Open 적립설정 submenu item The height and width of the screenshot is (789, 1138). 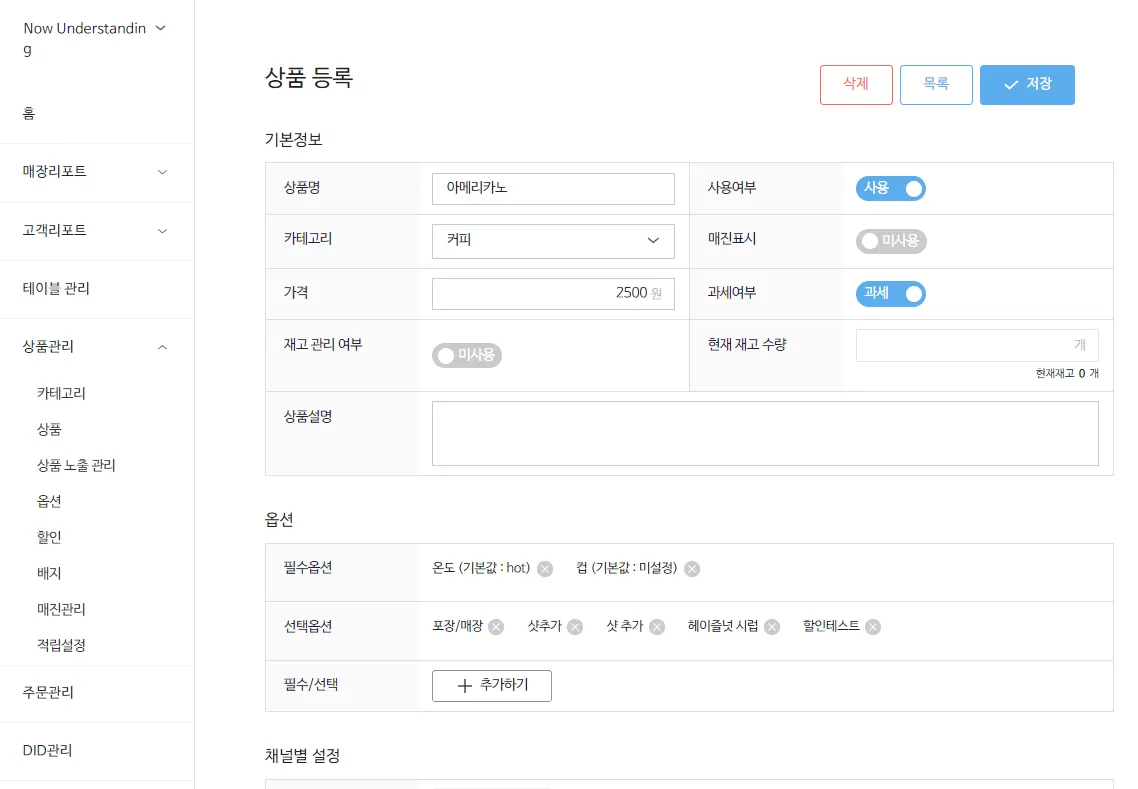(61, 645)
